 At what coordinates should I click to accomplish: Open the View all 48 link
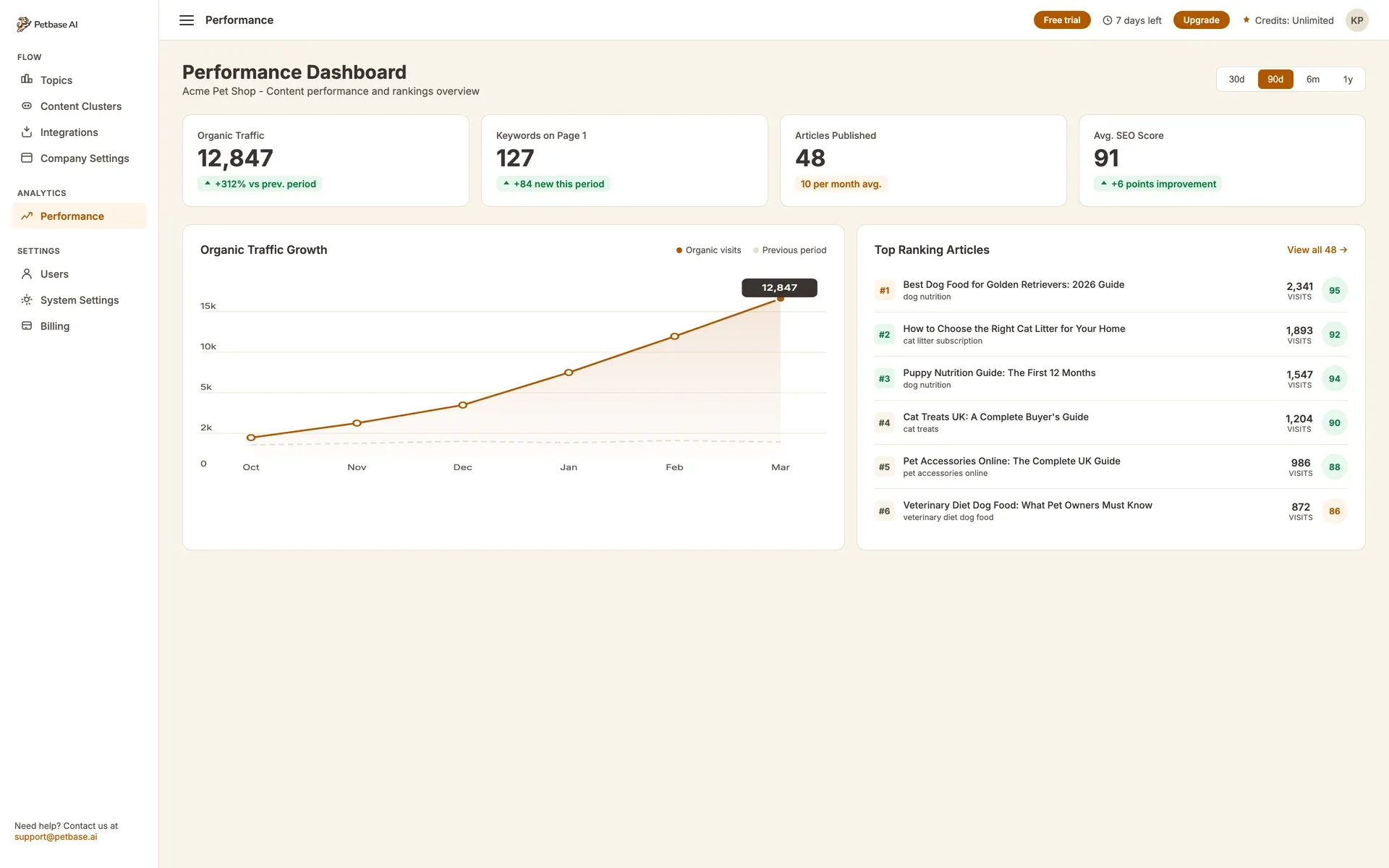(1317, 250)
